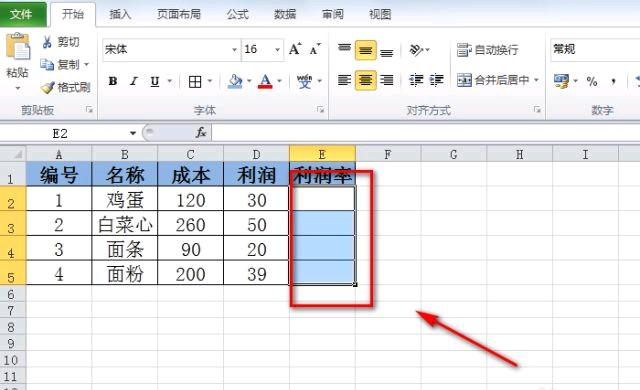Expand the font name 宋体 dropdown

point(234,50)
